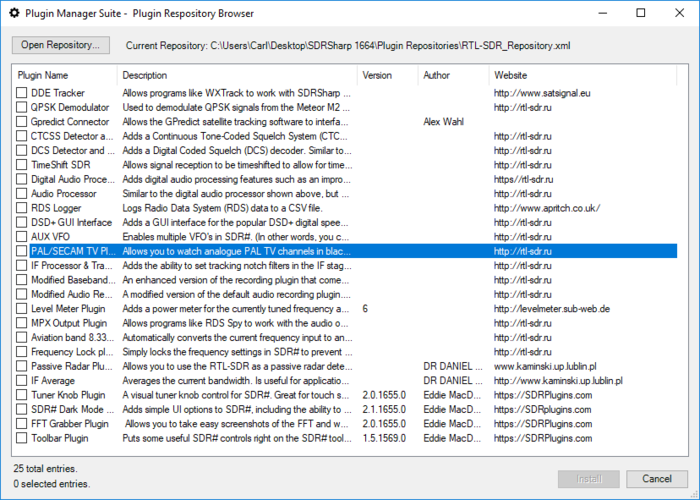700x500 pixels.
Task: Select the 'DDE Tracker' plugin name
Action: [x=58, y=93]
